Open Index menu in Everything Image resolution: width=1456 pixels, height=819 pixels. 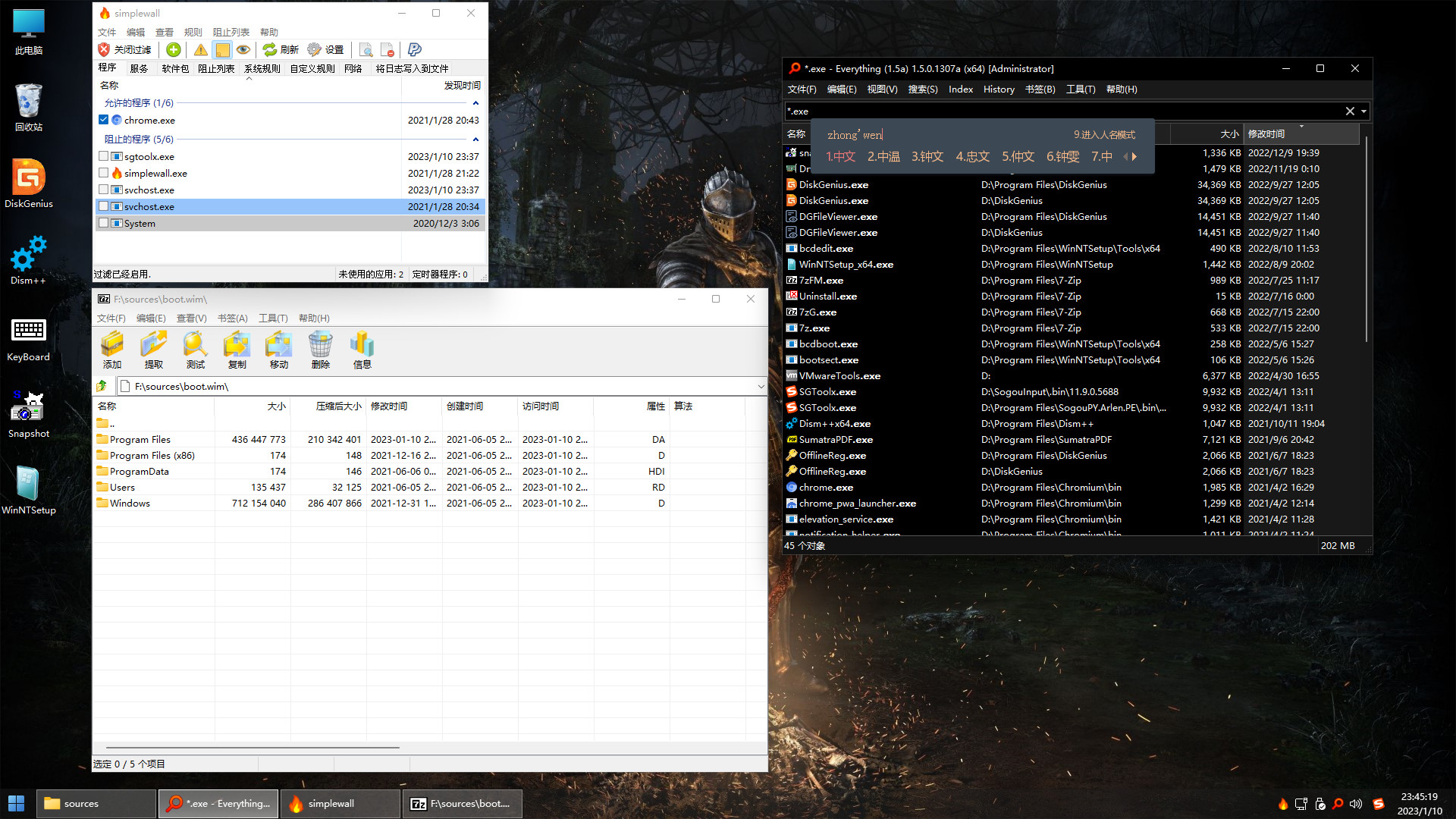[x=961, y=89]
